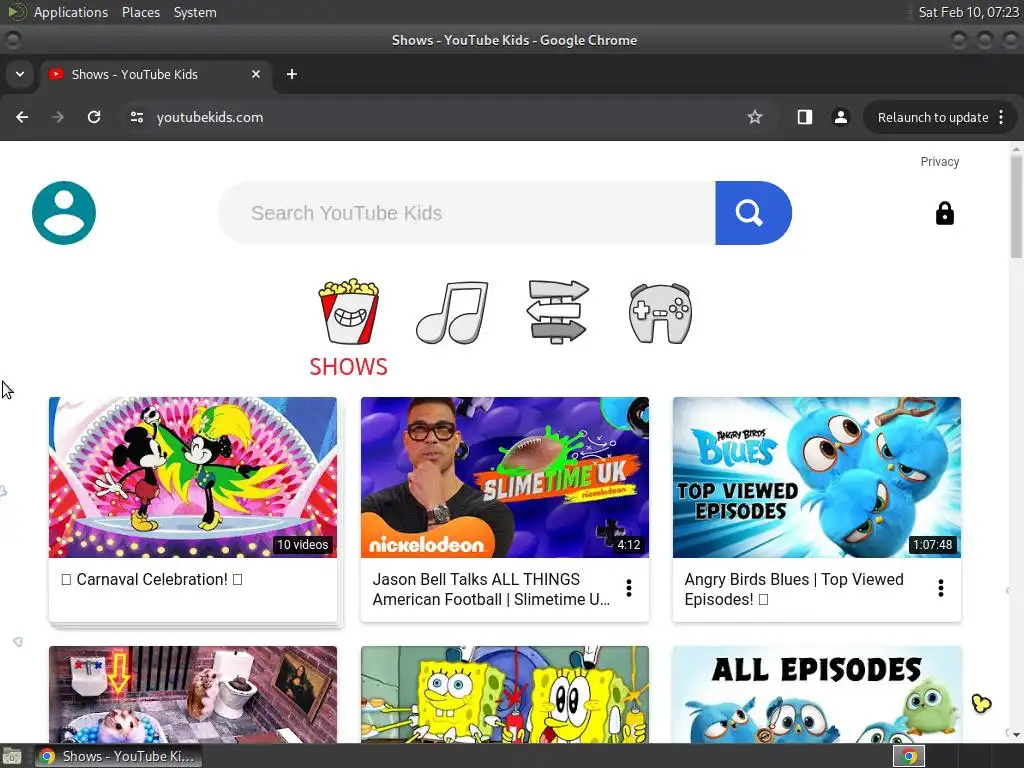The image size is (1024, 768).
Task: Focus the Search YouTube Kids field
Action: click(x=466, y=213)
